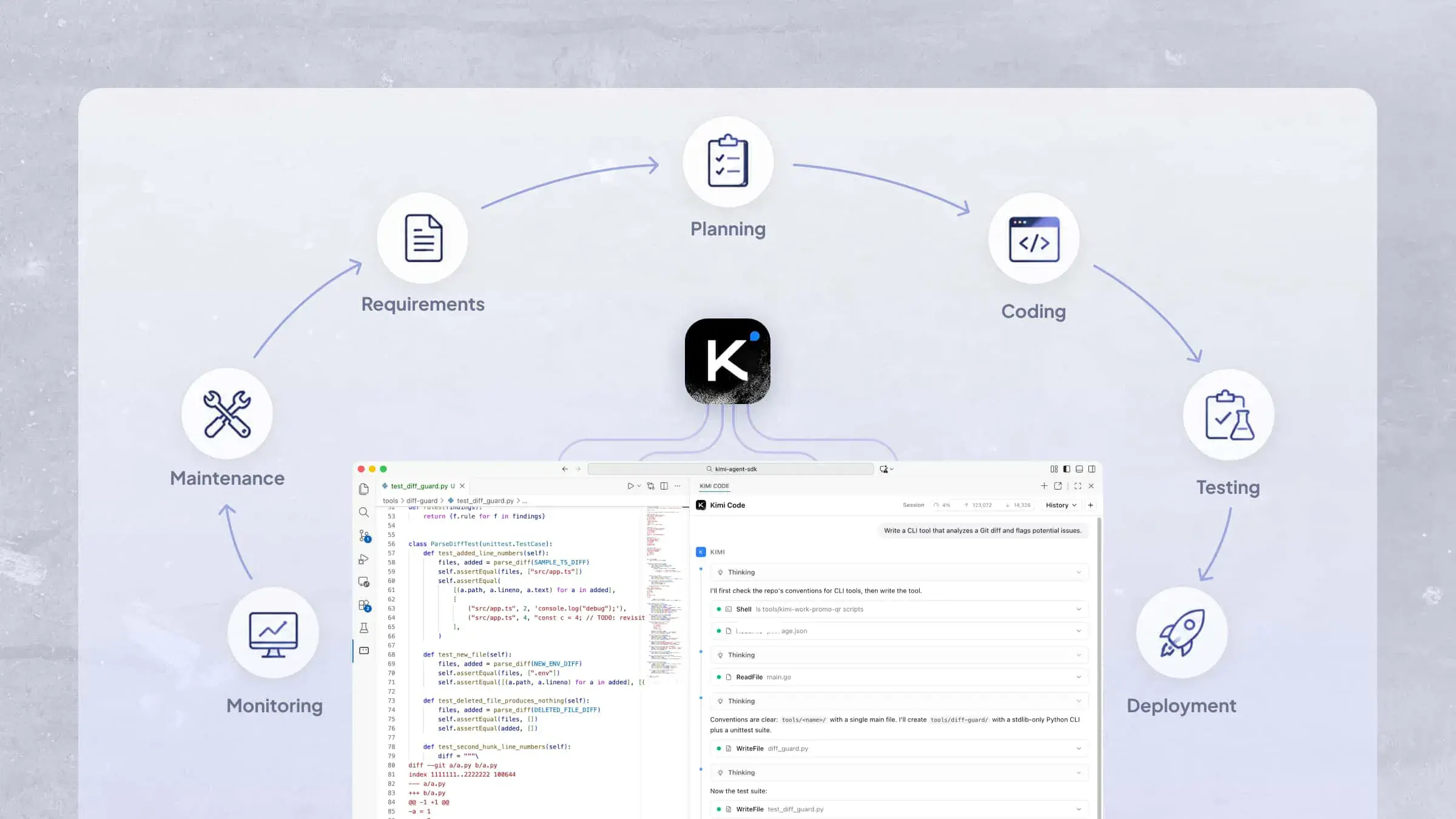This screenshot has height=819, width=1456.
Task: Click the 123,072 upload token count
Action: 978,505
